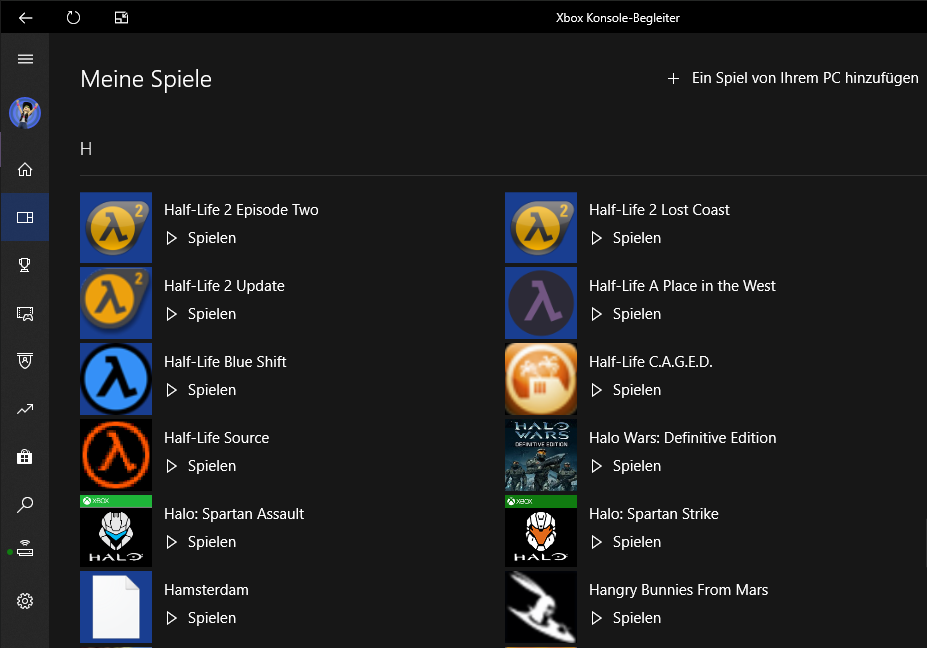This screenshot has height=648, width=927.
Task: Select the Half-Life Blue Shift title
Action: point(225,362)
